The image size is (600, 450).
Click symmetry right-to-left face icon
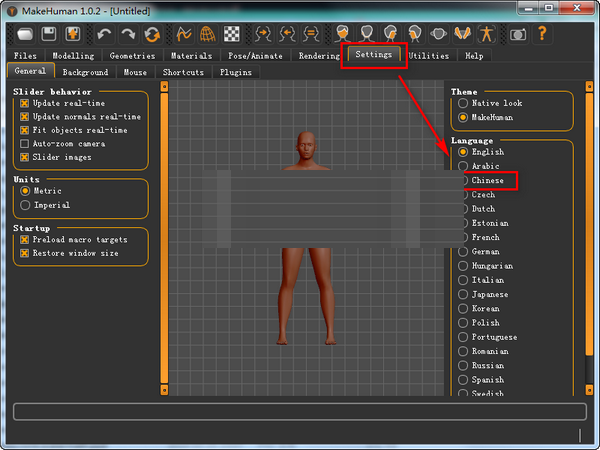click(263, 34)
